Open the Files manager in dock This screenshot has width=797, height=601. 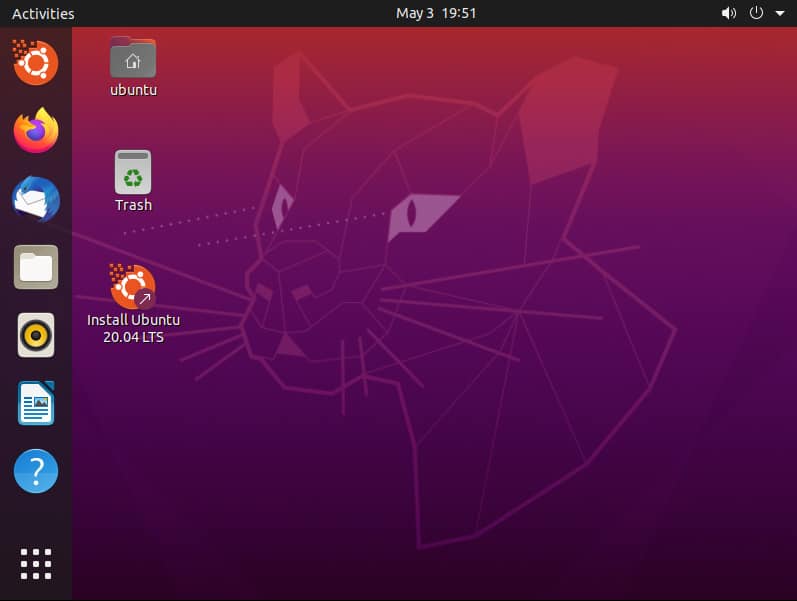36,267
